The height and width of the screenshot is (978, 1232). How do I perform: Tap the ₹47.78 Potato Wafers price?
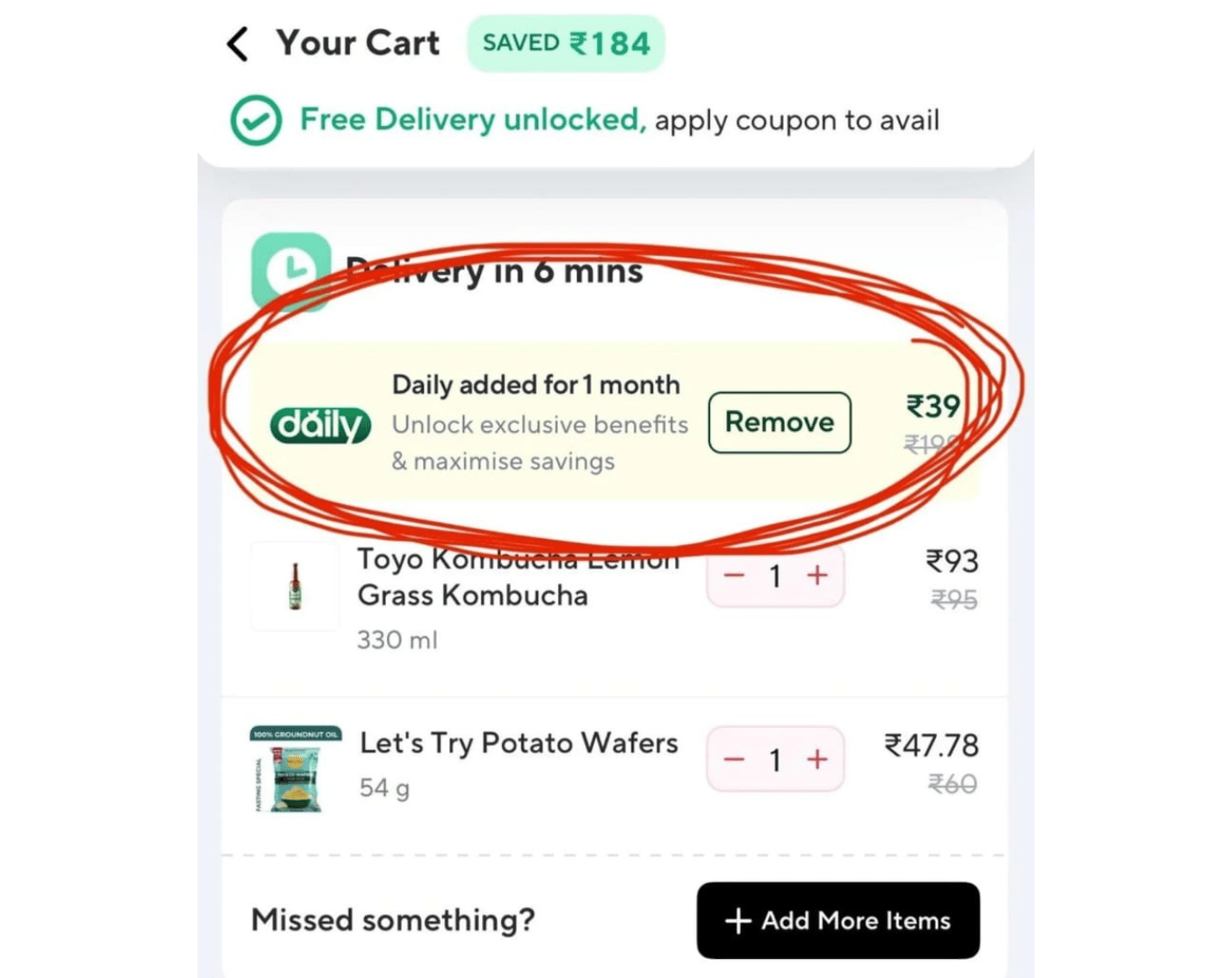coord(931,745)
